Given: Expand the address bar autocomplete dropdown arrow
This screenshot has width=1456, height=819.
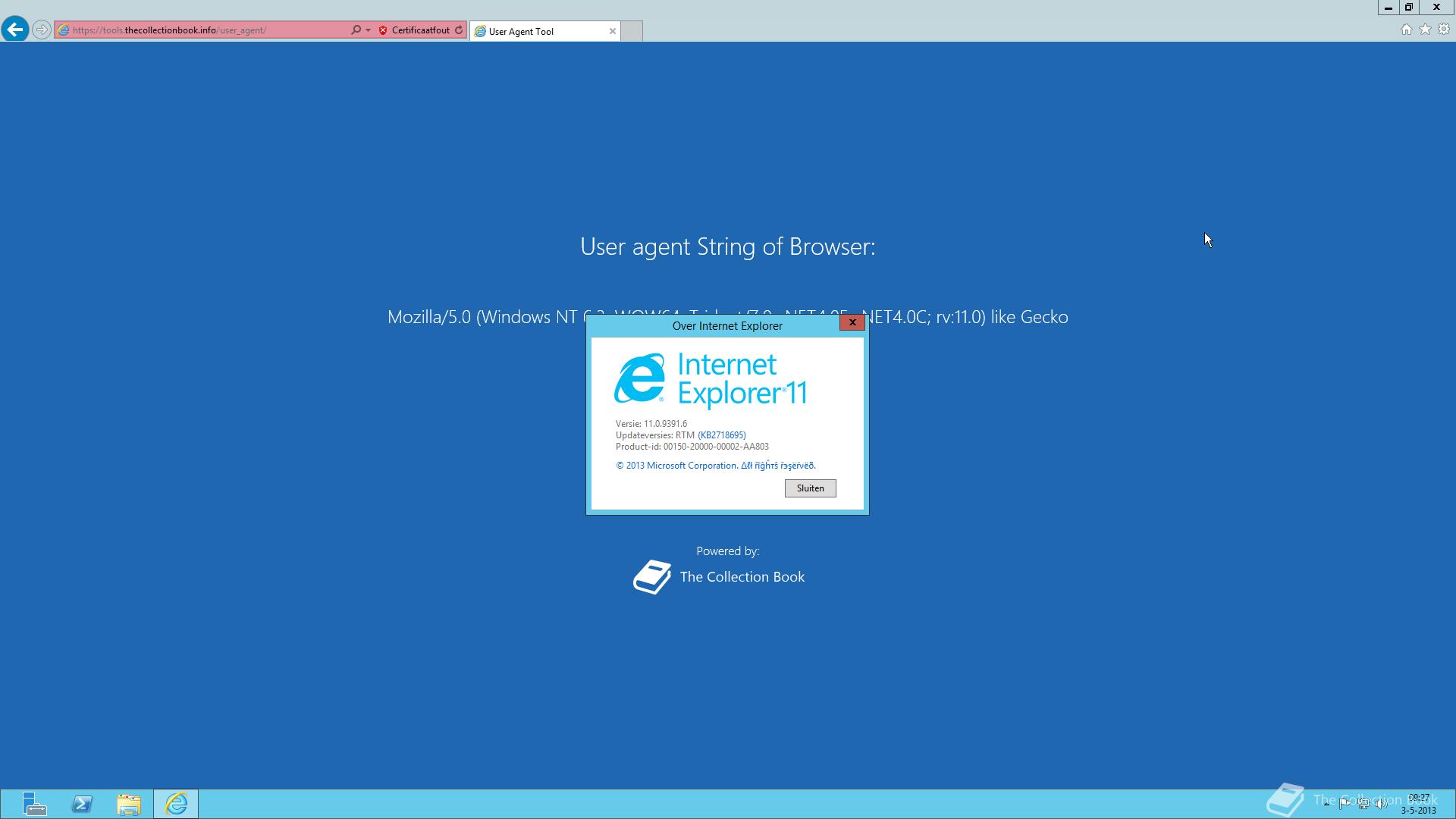Looking at the screenshot, I should [x=369, y=30].
